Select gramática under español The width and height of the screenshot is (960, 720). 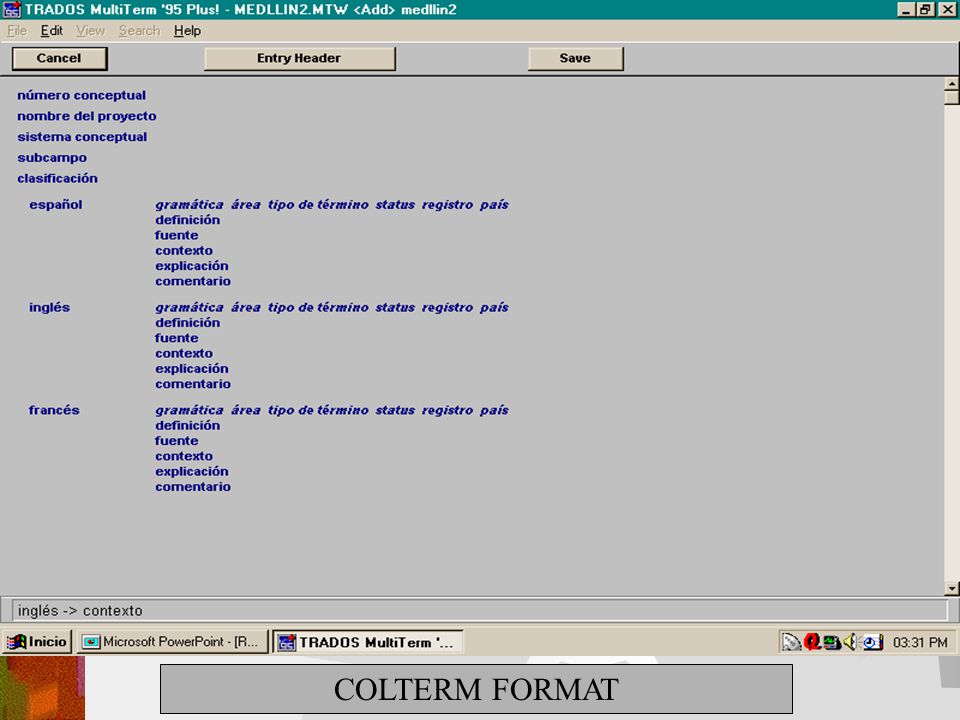coord(189,205)
